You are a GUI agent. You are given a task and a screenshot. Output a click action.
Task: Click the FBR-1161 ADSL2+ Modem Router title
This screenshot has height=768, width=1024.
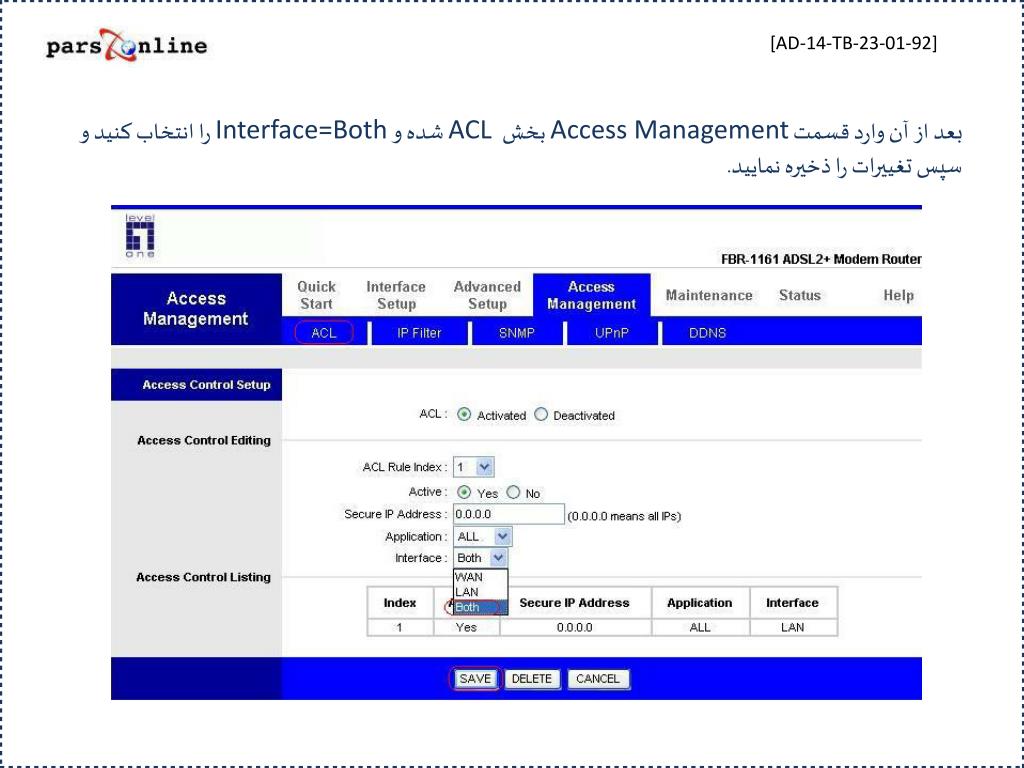pos(821,259)
